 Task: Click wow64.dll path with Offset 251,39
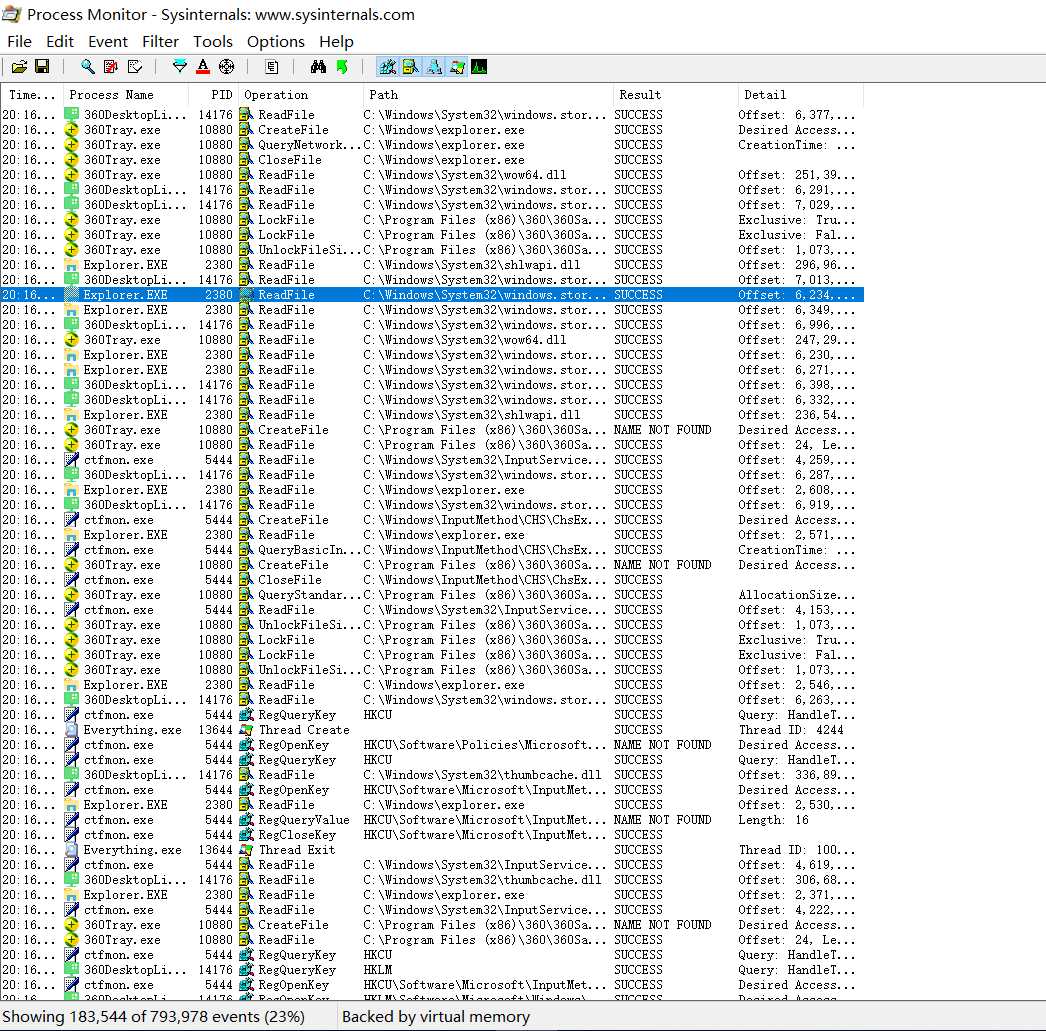coord(465,175)
